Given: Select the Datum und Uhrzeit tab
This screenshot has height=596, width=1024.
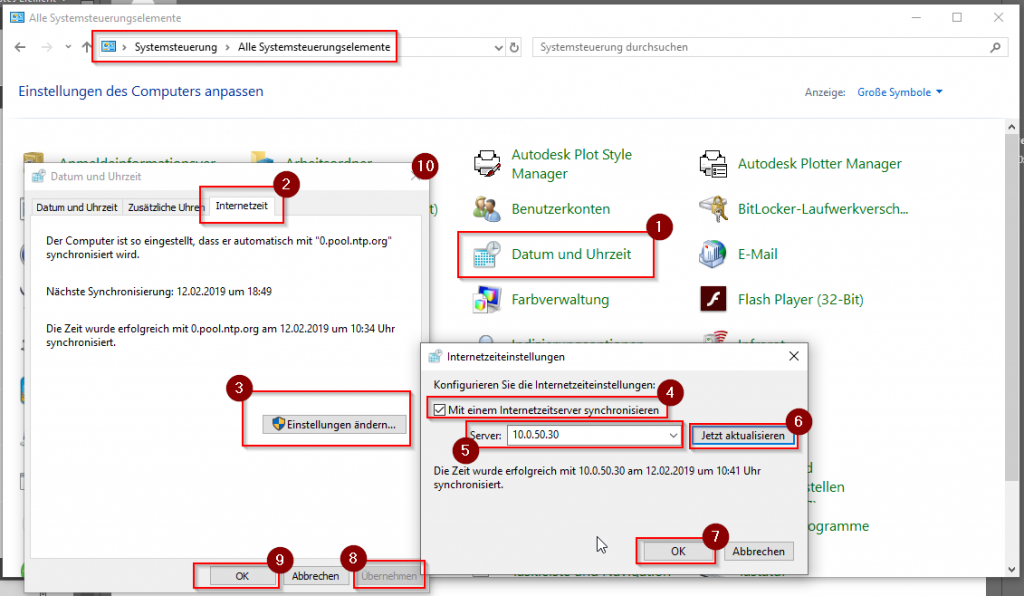Looking at the screenshot, I should tap(77, 207).
